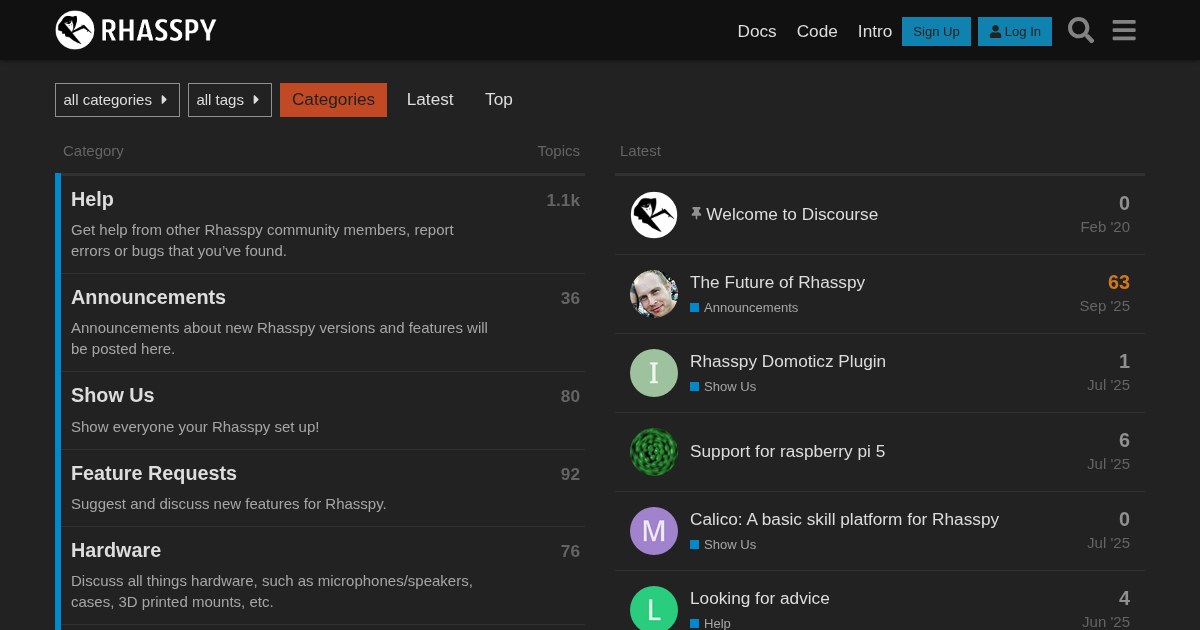Click the Latest column header
This screenshot has width=1200, height=630.
pyautogui.click(x=640, y=151)
